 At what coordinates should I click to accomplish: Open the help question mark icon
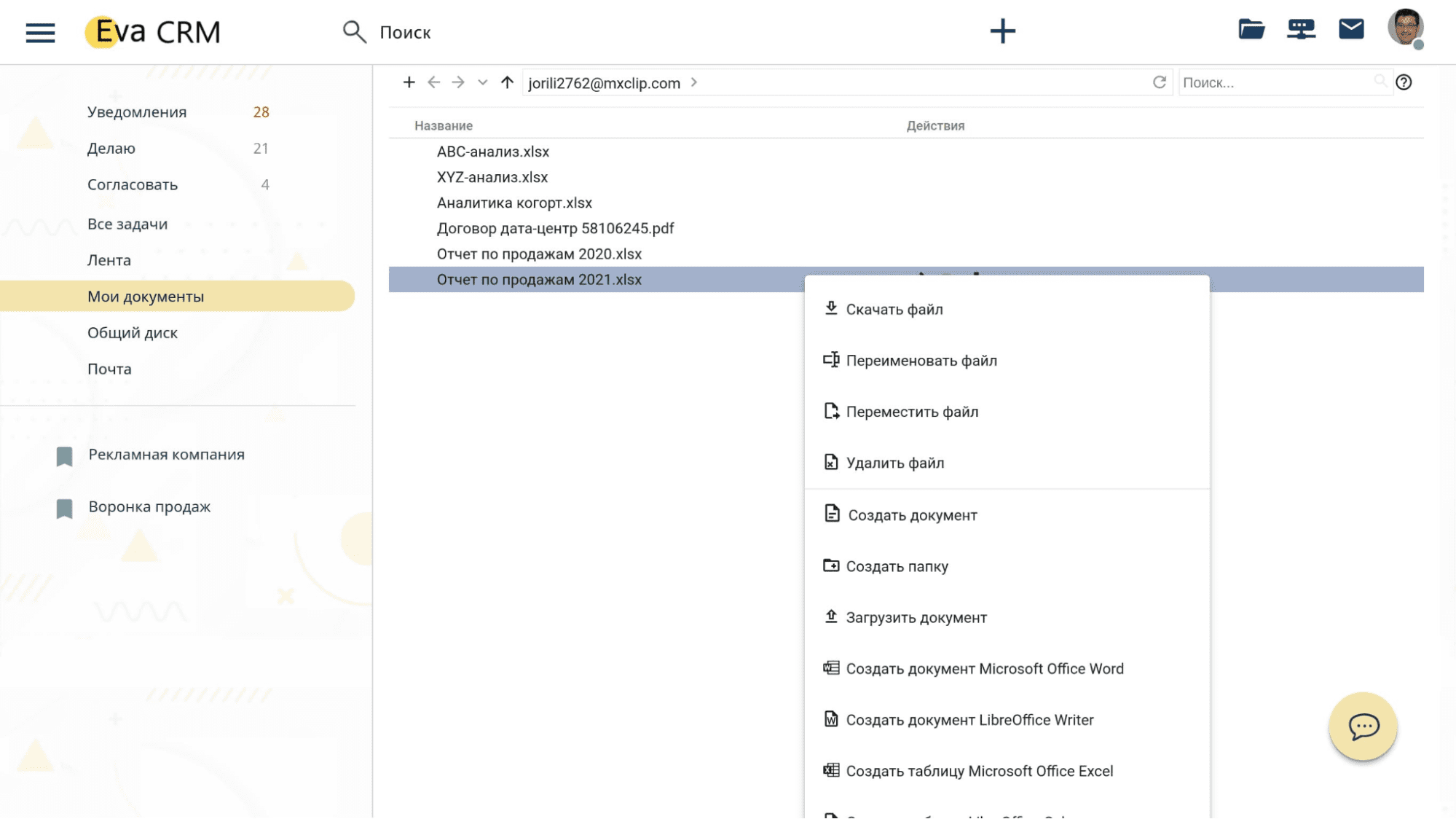pos(1404,82)
